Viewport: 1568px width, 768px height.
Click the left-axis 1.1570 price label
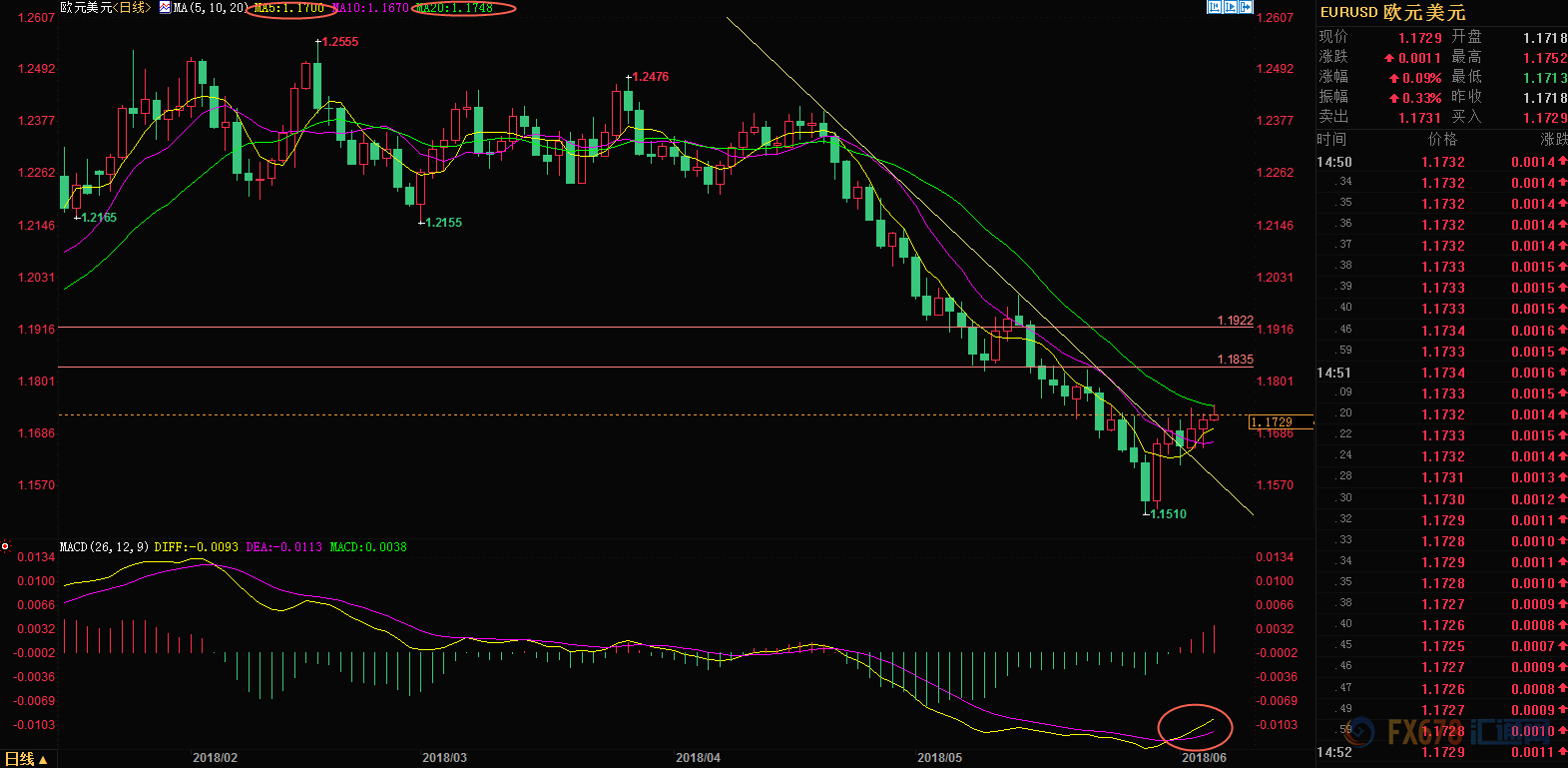click(x=37, y=485)
